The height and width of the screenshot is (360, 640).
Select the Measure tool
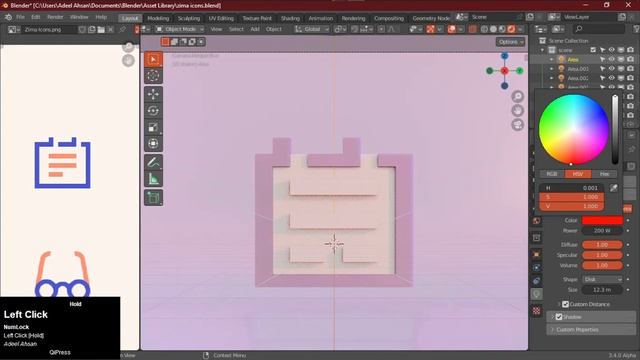[153, 179]
